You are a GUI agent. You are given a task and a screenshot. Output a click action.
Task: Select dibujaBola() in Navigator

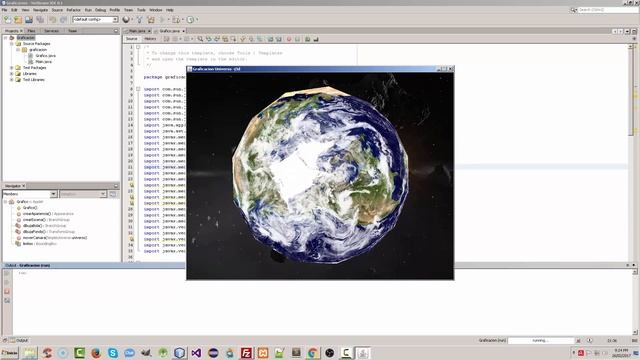click(x=32, y=226)
